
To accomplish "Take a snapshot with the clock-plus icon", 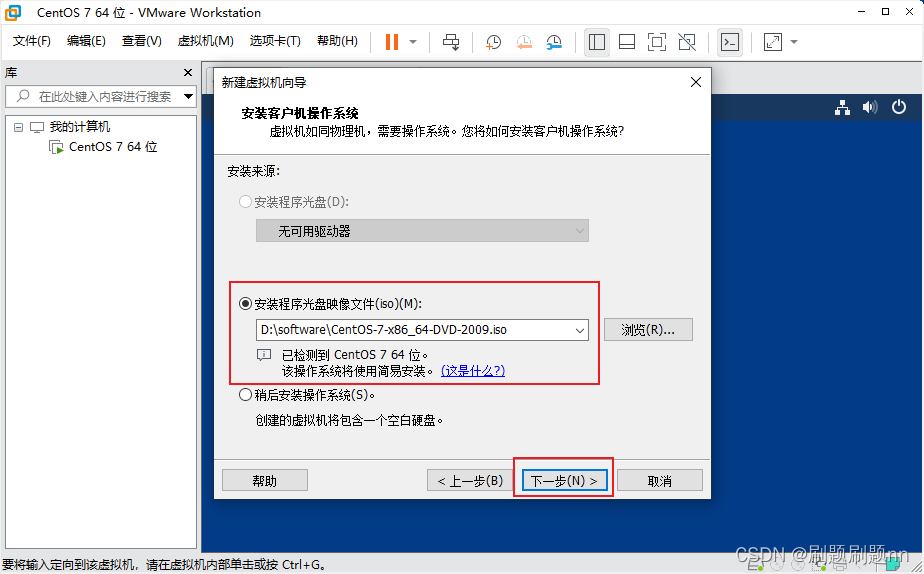I will pos(493,42).
